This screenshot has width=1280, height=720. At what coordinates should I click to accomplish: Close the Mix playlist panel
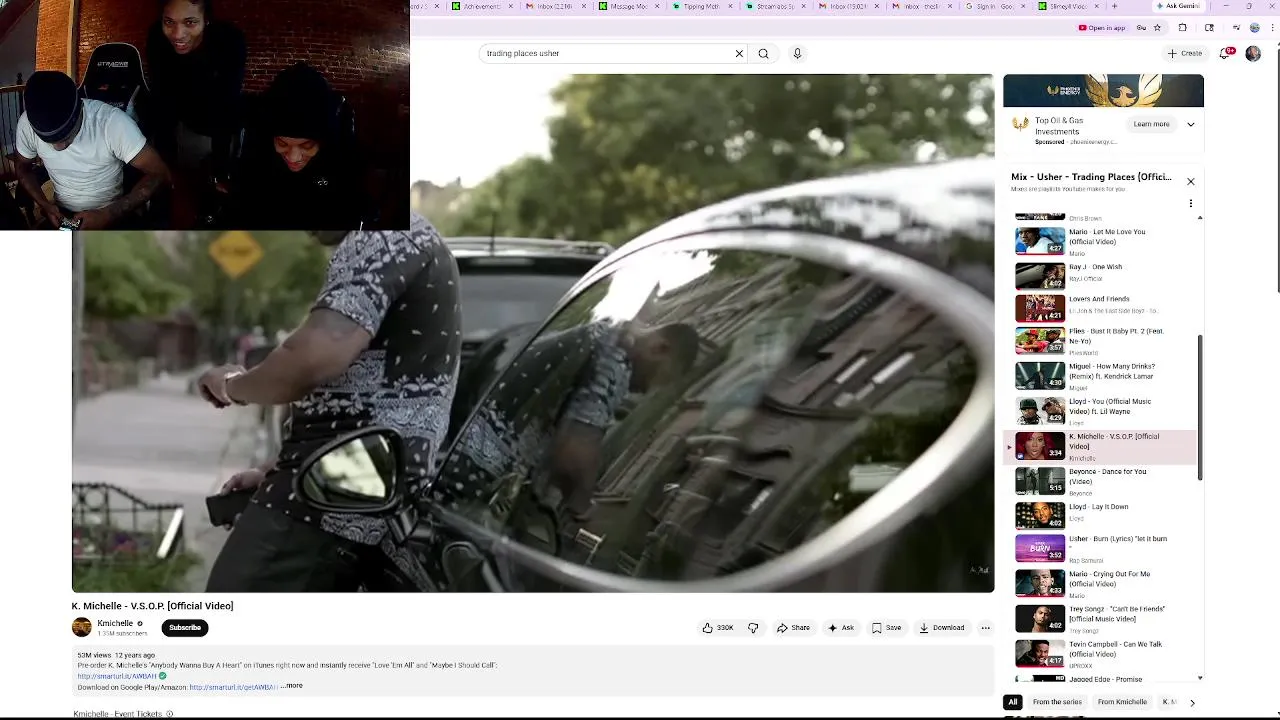[x=1190, y=181]
